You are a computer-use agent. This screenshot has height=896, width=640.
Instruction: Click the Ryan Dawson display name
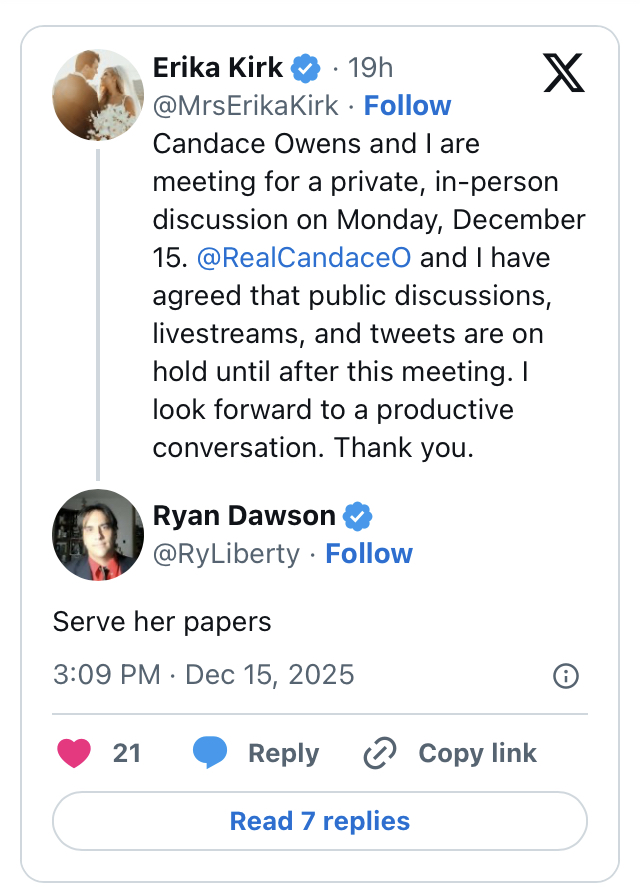click(244, 516)
